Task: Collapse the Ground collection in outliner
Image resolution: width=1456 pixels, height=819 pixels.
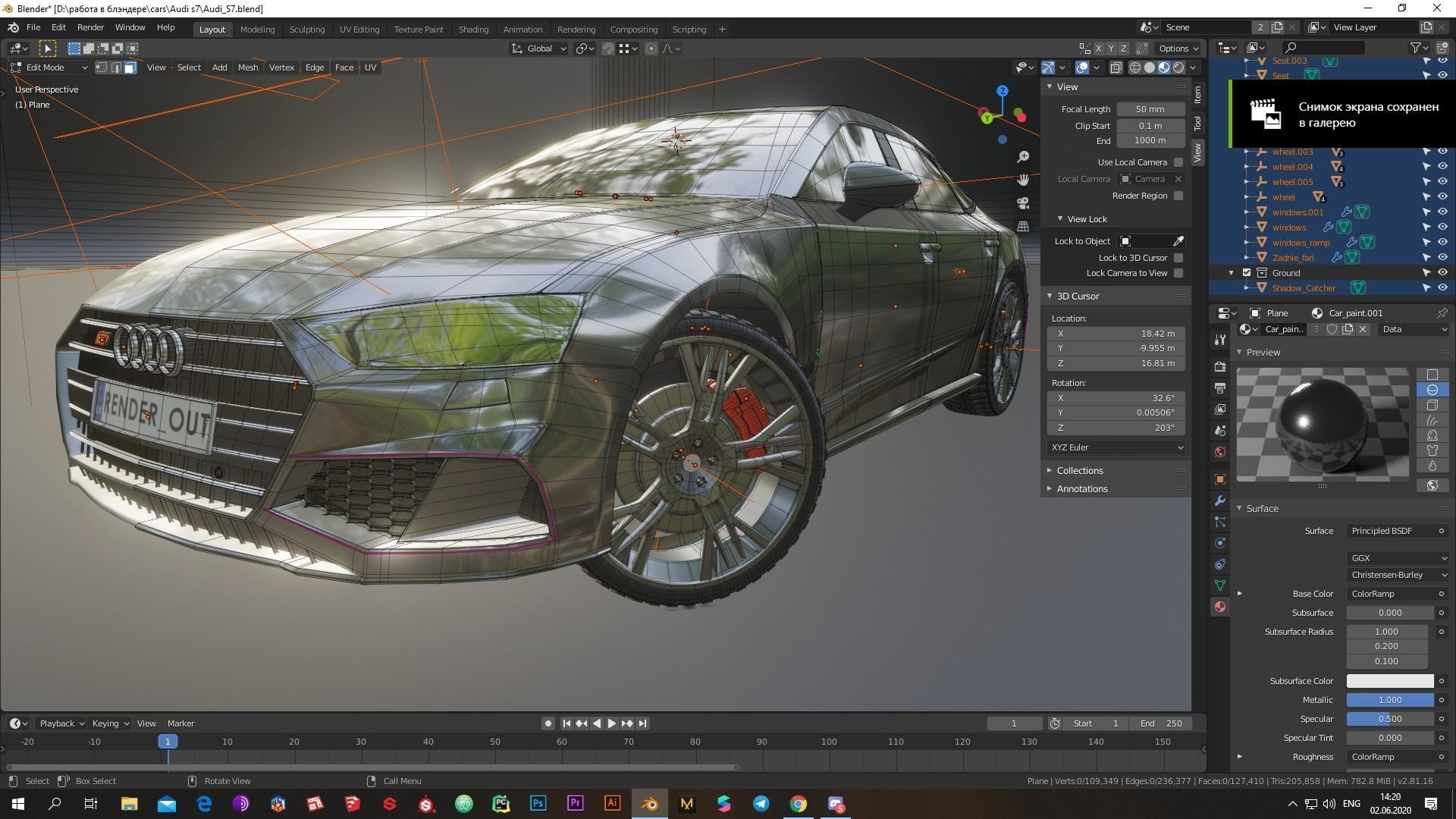Action: tap(1232, 273)
